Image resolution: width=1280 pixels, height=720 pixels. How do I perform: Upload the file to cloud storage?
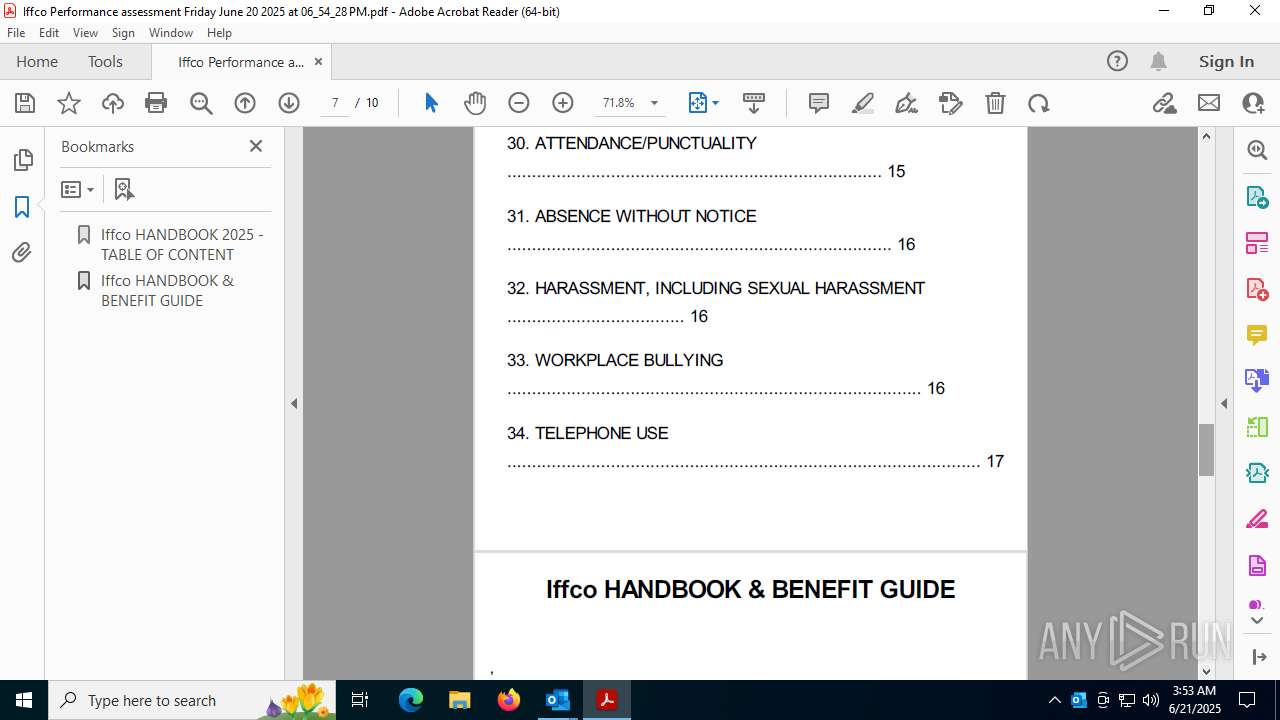tap(113, 103)
